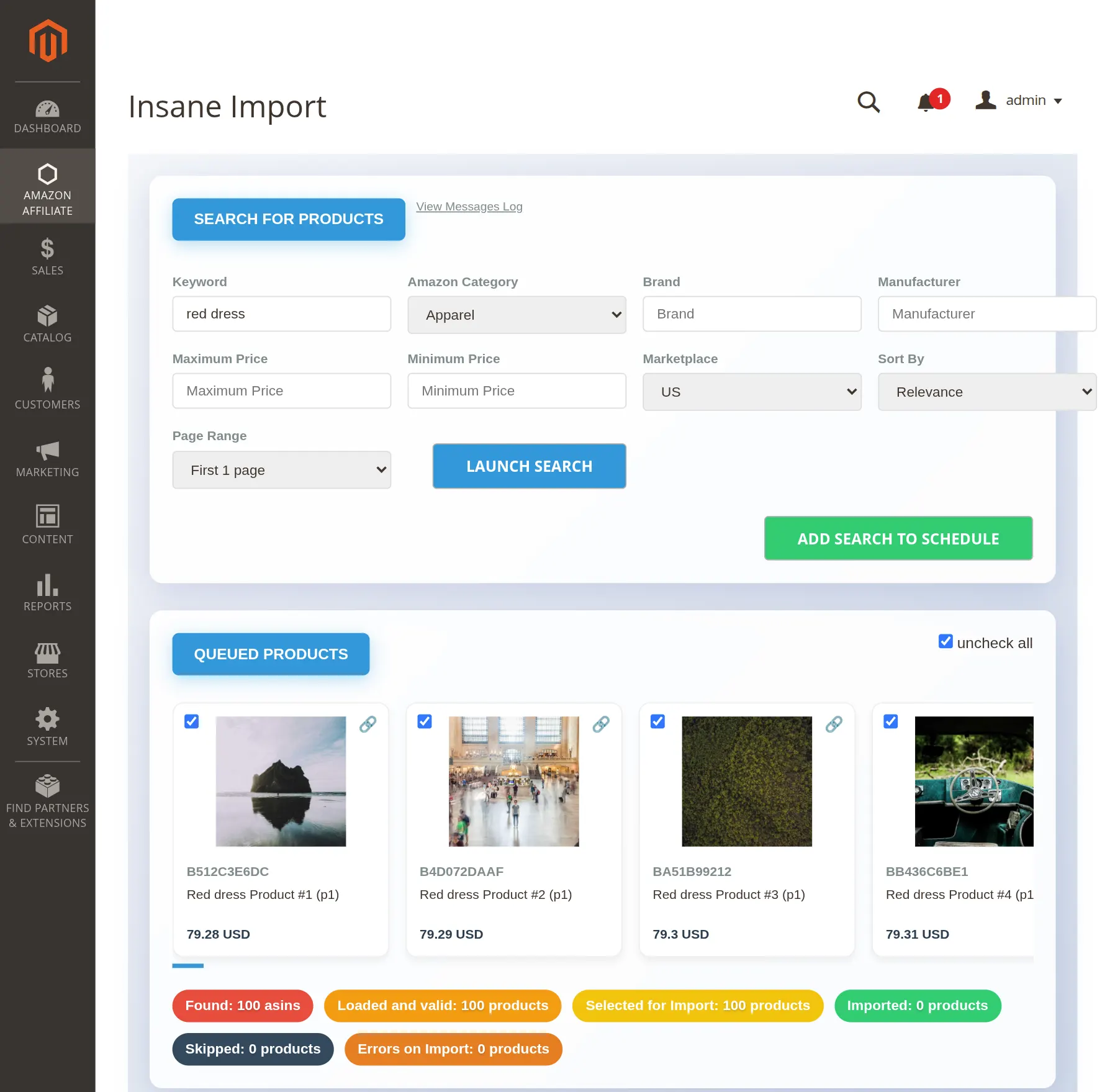This screenshot has width=1110, height=1092.
Task: Focus the Manufacturer input field
Action: tap(987, 314)
